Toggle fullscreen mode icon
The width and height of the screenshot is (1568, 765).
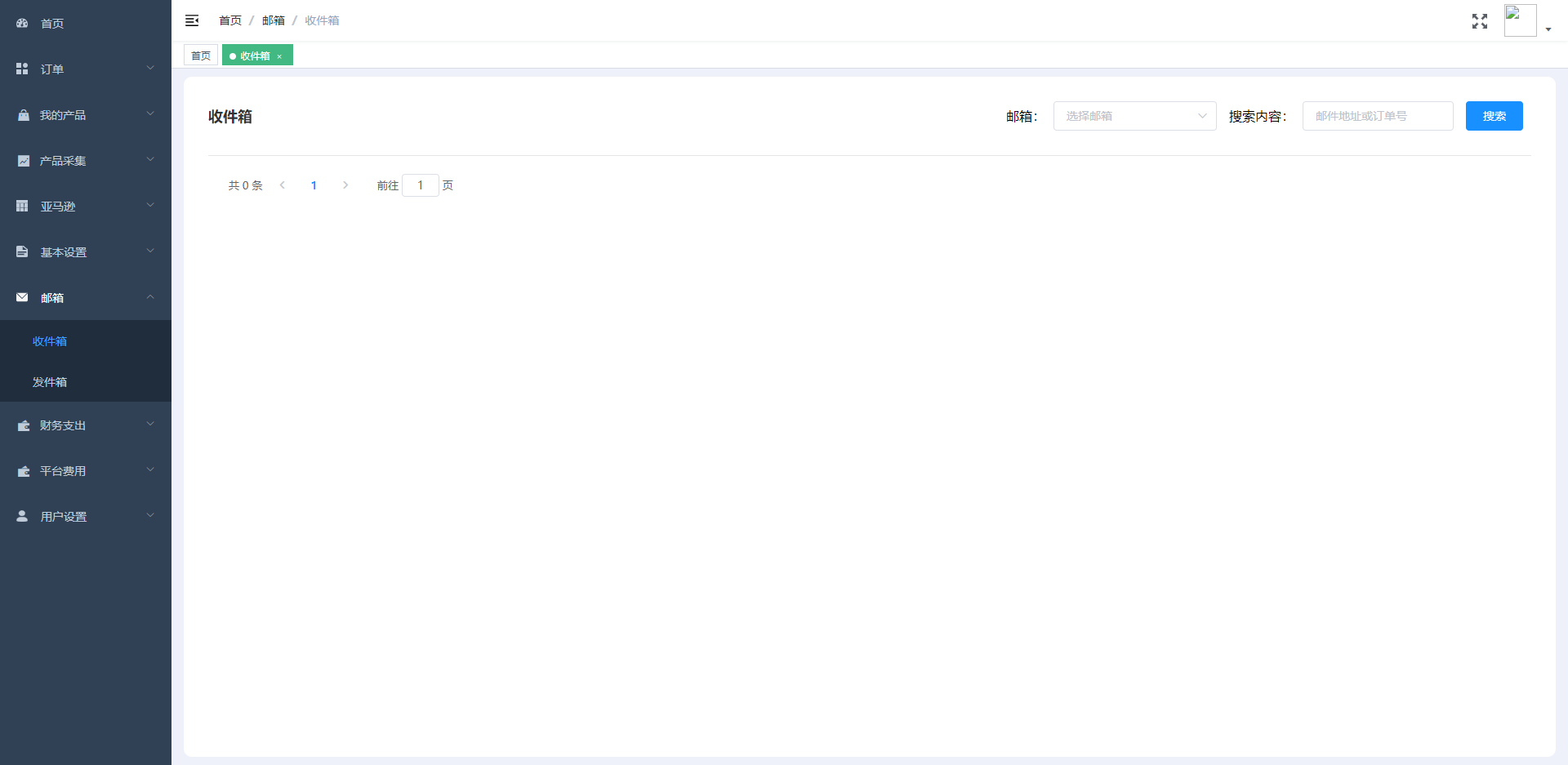(1479, 21)
